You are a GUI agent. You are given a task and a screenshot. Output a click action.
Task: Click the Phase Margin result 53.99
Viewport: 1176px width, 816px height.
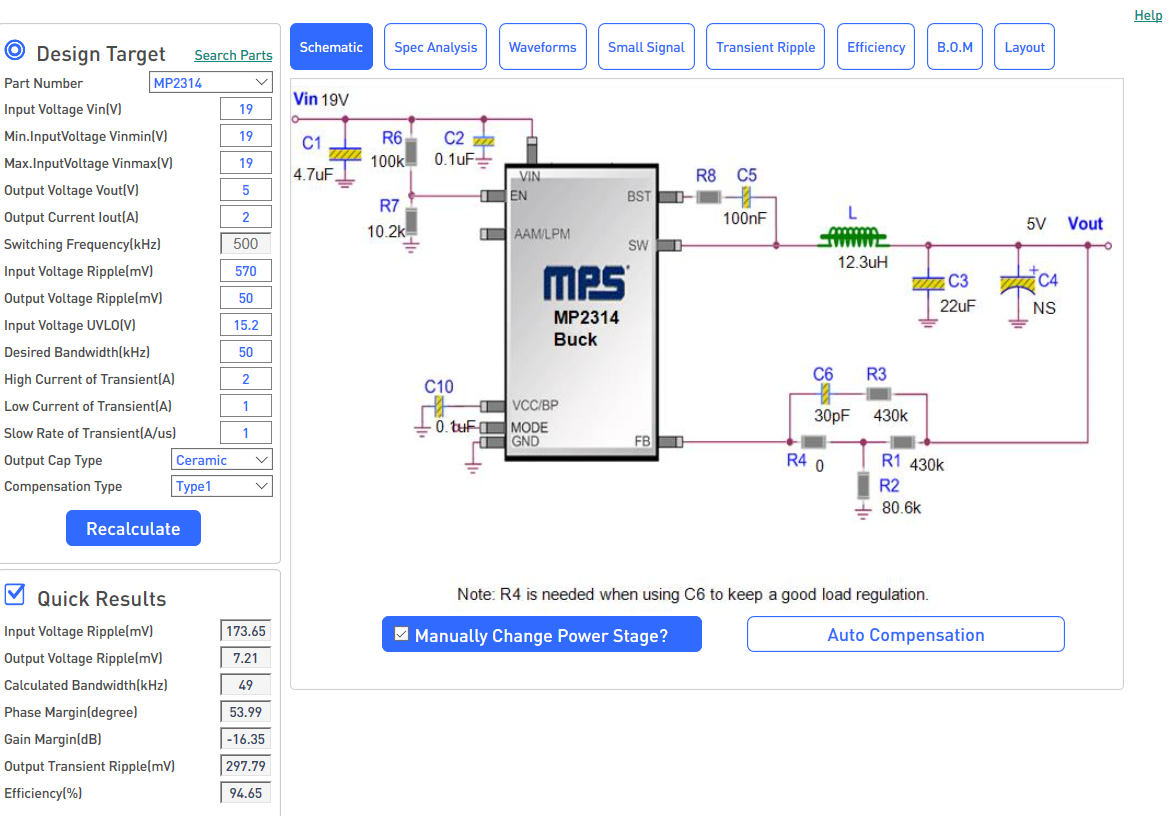pos(246,712)
